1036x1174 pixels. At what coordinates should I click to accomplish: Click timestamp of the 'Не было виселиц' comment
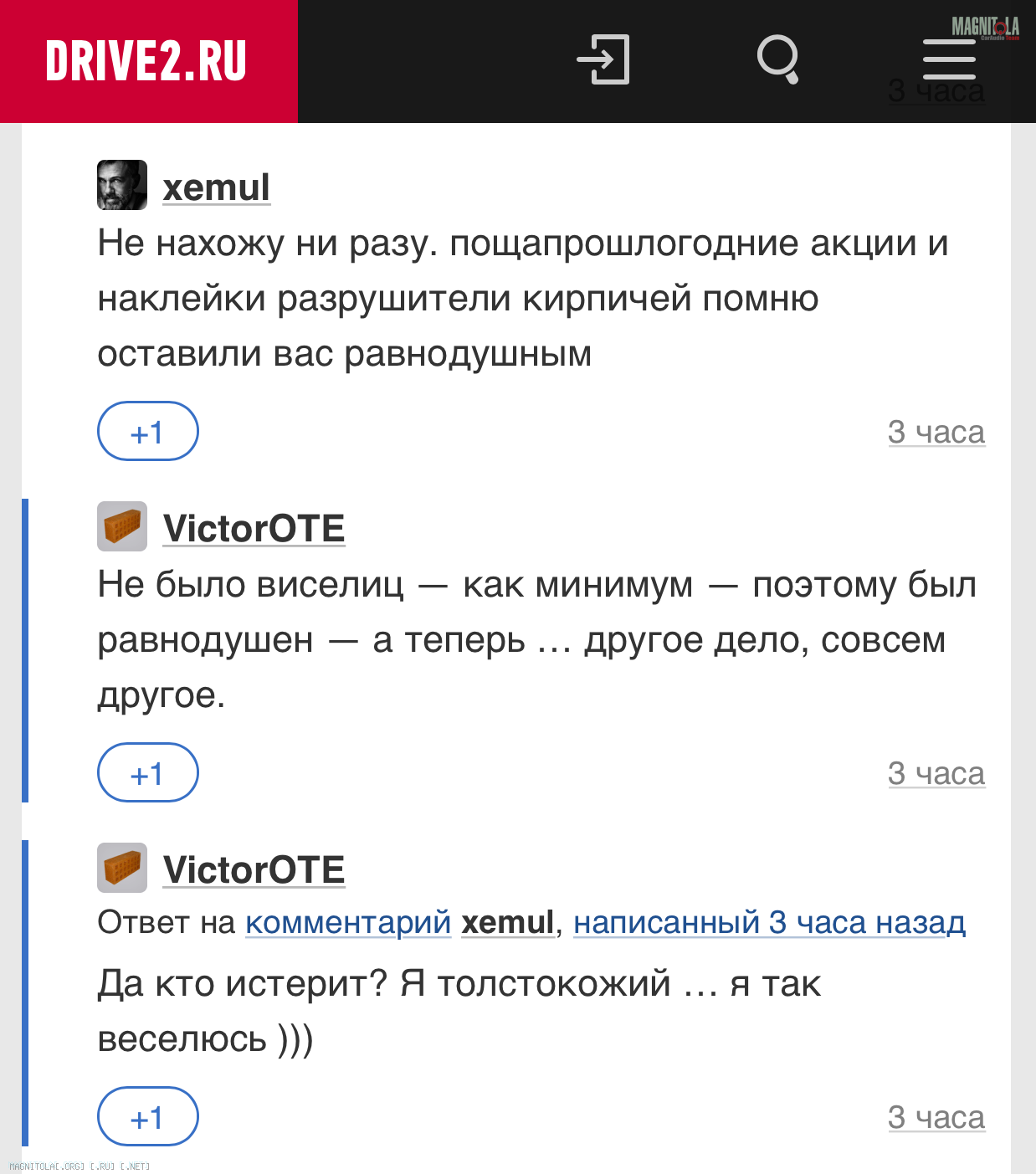click(936, 774)
